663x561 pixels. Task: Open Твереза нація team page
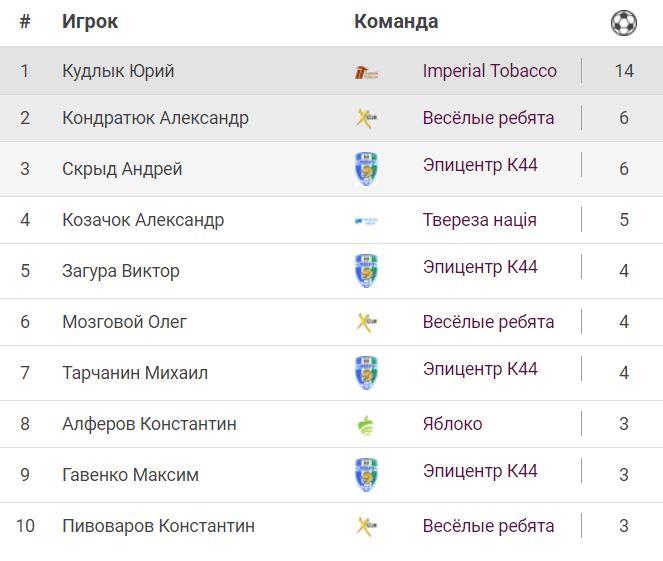pyautogui.click(x=479, y=220)
